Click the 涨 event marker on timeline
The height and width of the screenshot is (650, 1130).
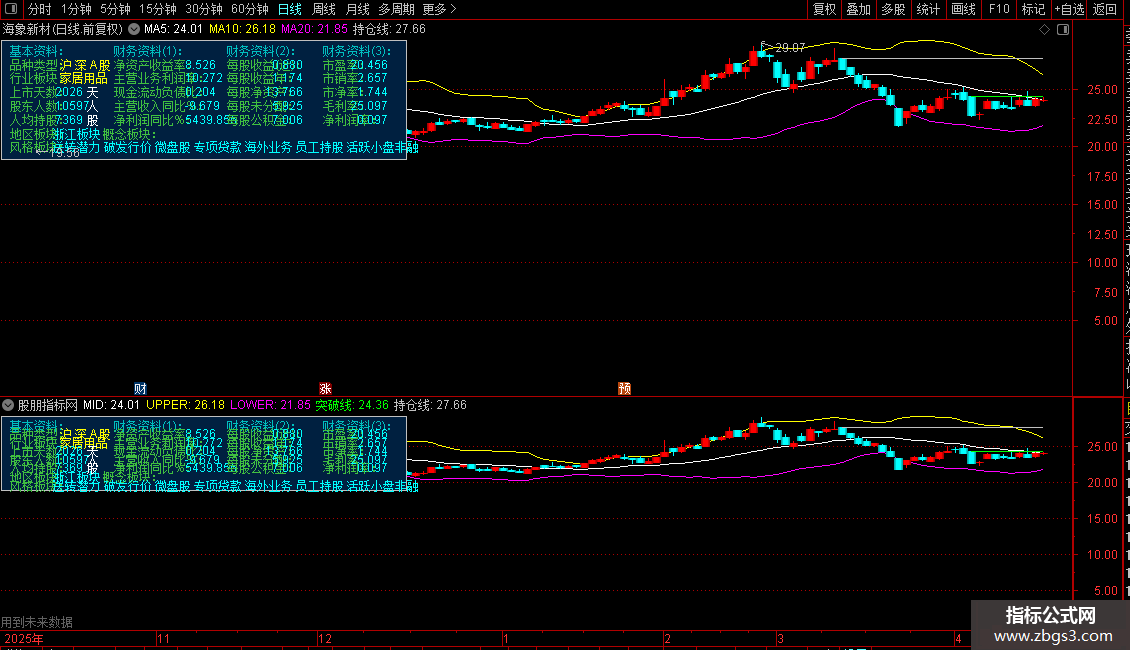(325, 388)
